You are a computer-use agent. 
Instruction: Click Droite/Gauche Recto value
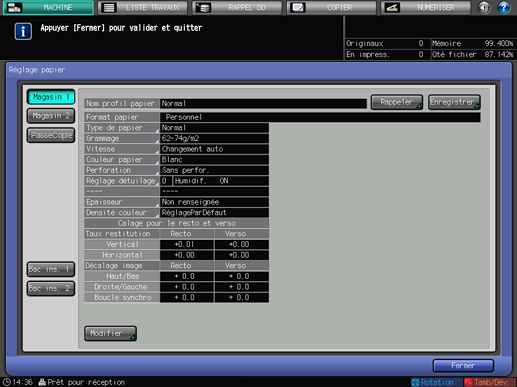187,287
